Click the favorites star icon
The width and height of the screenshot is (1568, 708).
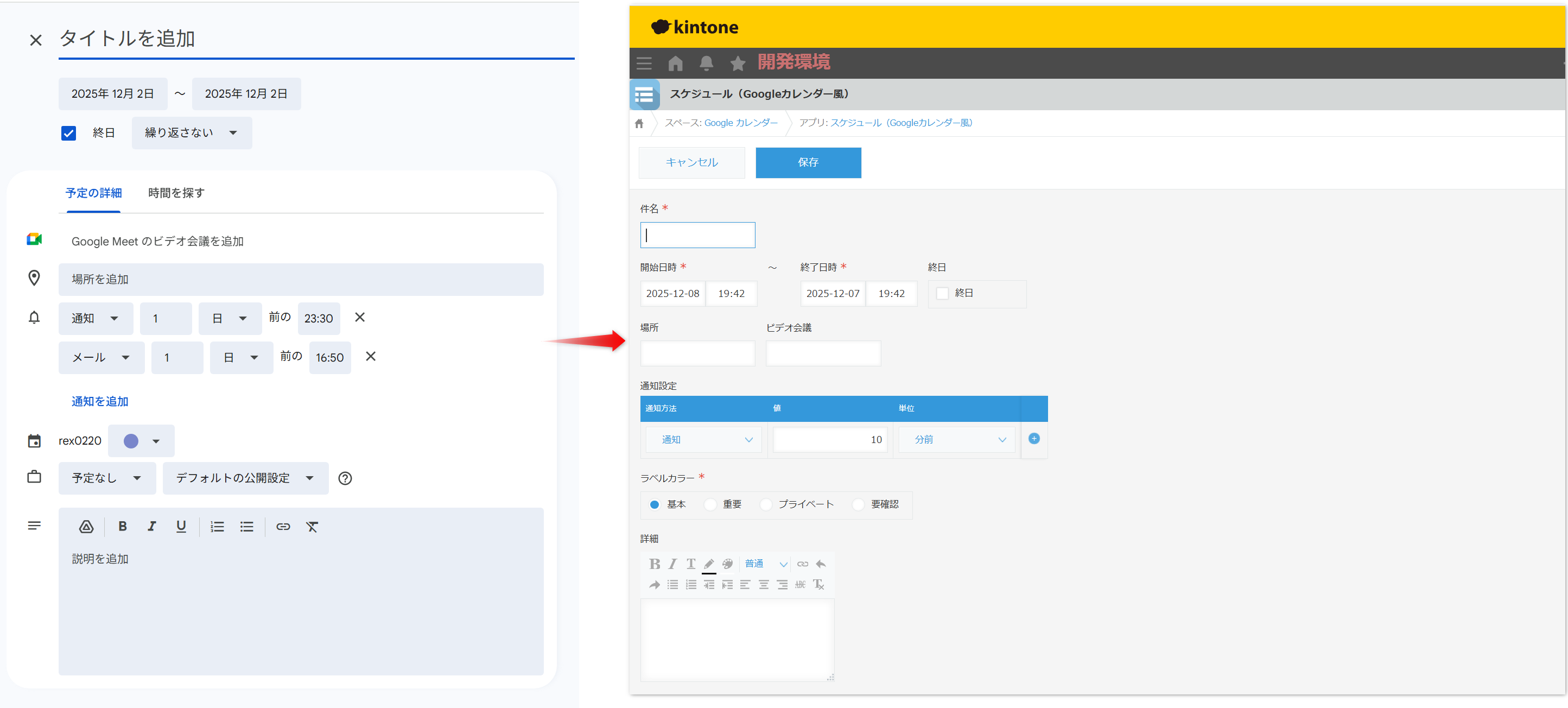pyautogui.click(x=737, y=64)
